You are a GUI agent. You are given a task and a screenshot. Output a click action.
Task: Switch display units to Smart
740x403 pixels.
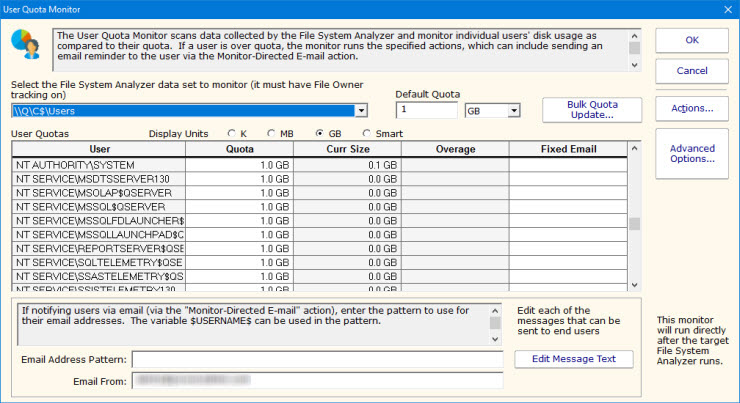click(x=367, y=133)
